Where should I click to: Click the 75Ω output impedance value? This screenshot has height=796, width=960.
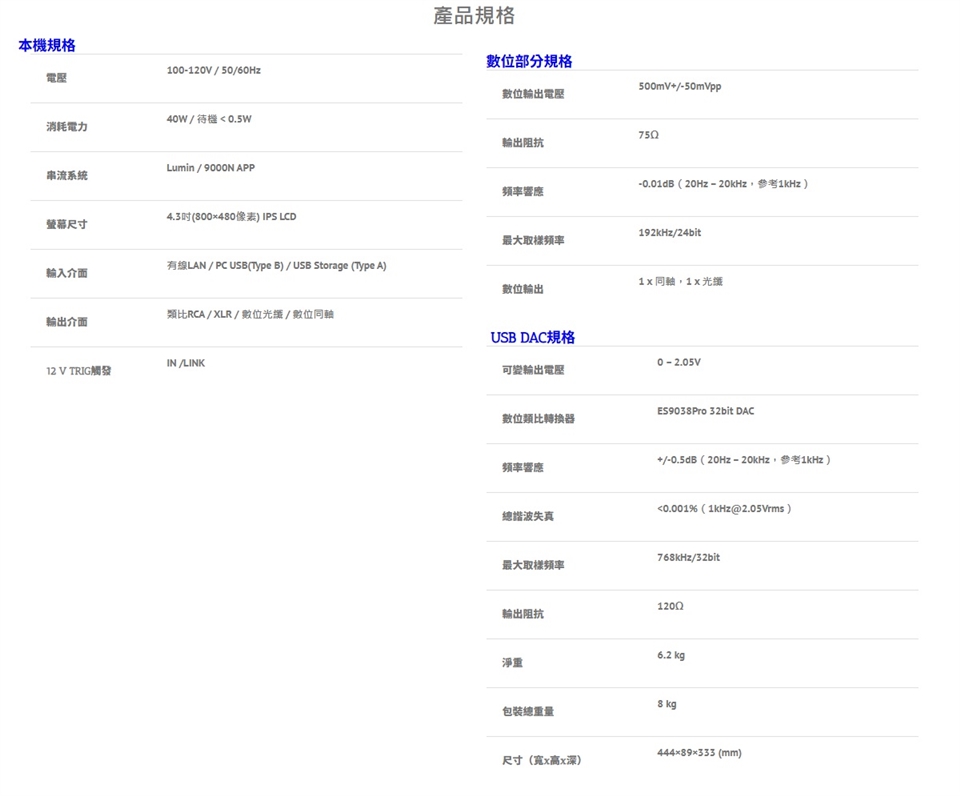coord(648,135)
